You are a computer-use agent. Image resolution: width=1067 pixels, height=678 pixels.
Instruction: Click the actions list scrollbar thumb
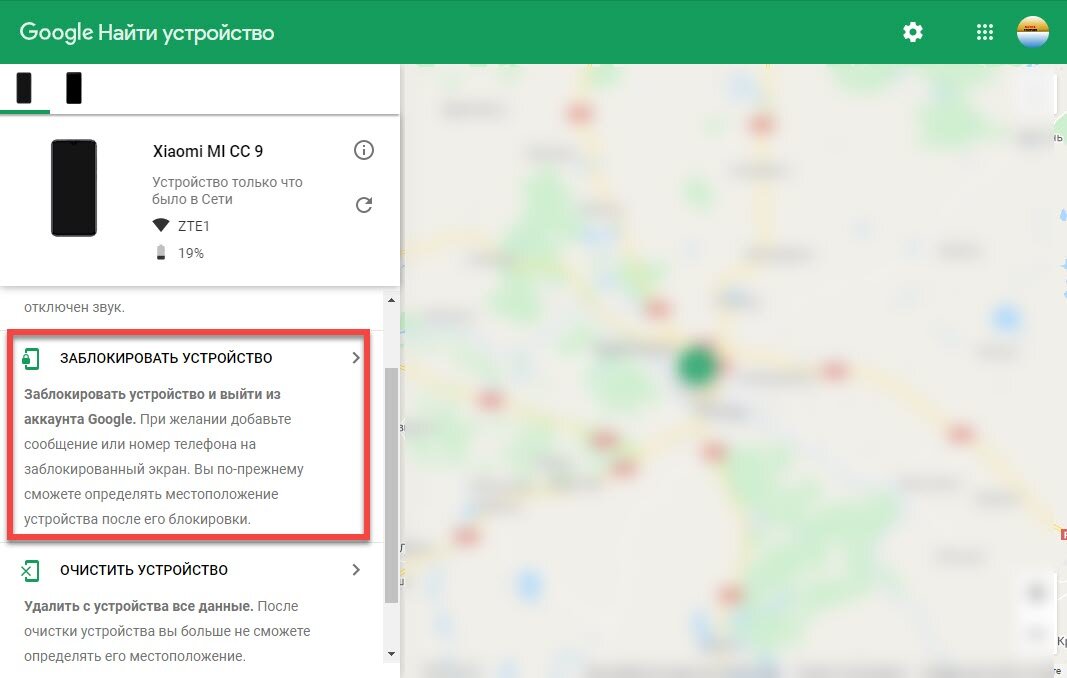[x=391, y=485]
